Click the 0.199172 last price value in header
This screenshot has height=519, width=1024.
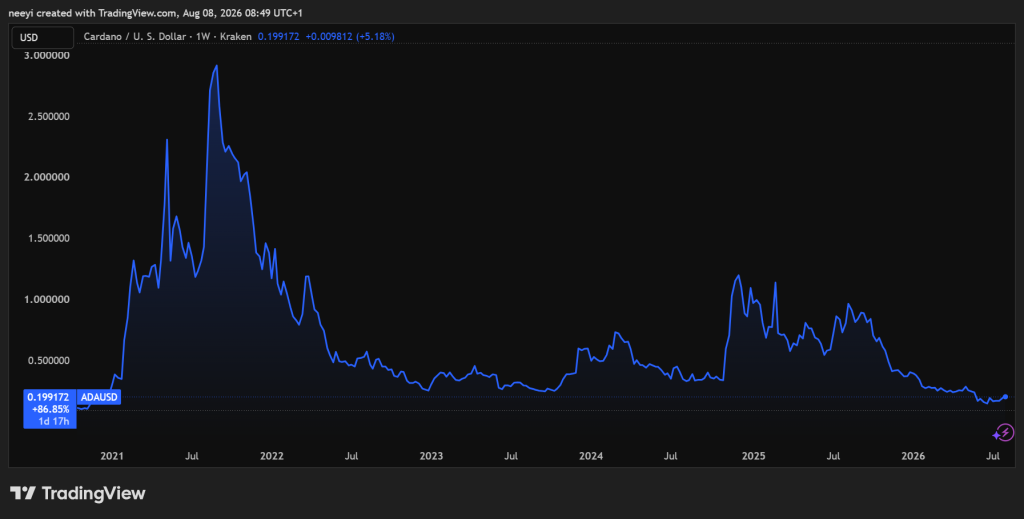pos(278,37)
